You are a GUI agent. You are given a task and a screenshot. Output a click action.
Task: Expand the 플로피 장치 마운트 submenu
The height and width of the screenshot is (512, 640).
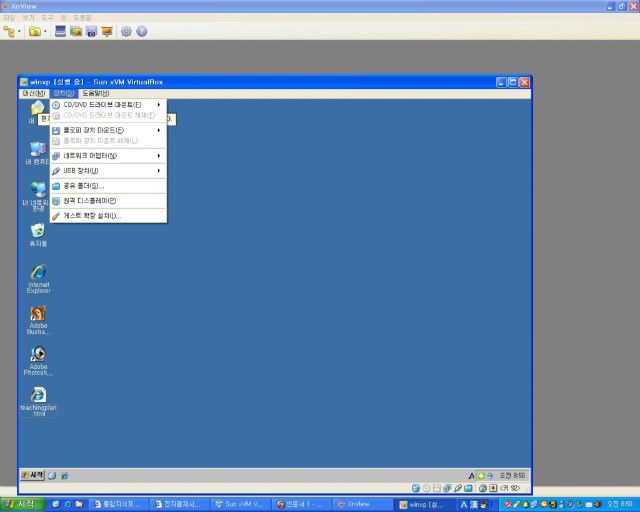click(108, 130)
